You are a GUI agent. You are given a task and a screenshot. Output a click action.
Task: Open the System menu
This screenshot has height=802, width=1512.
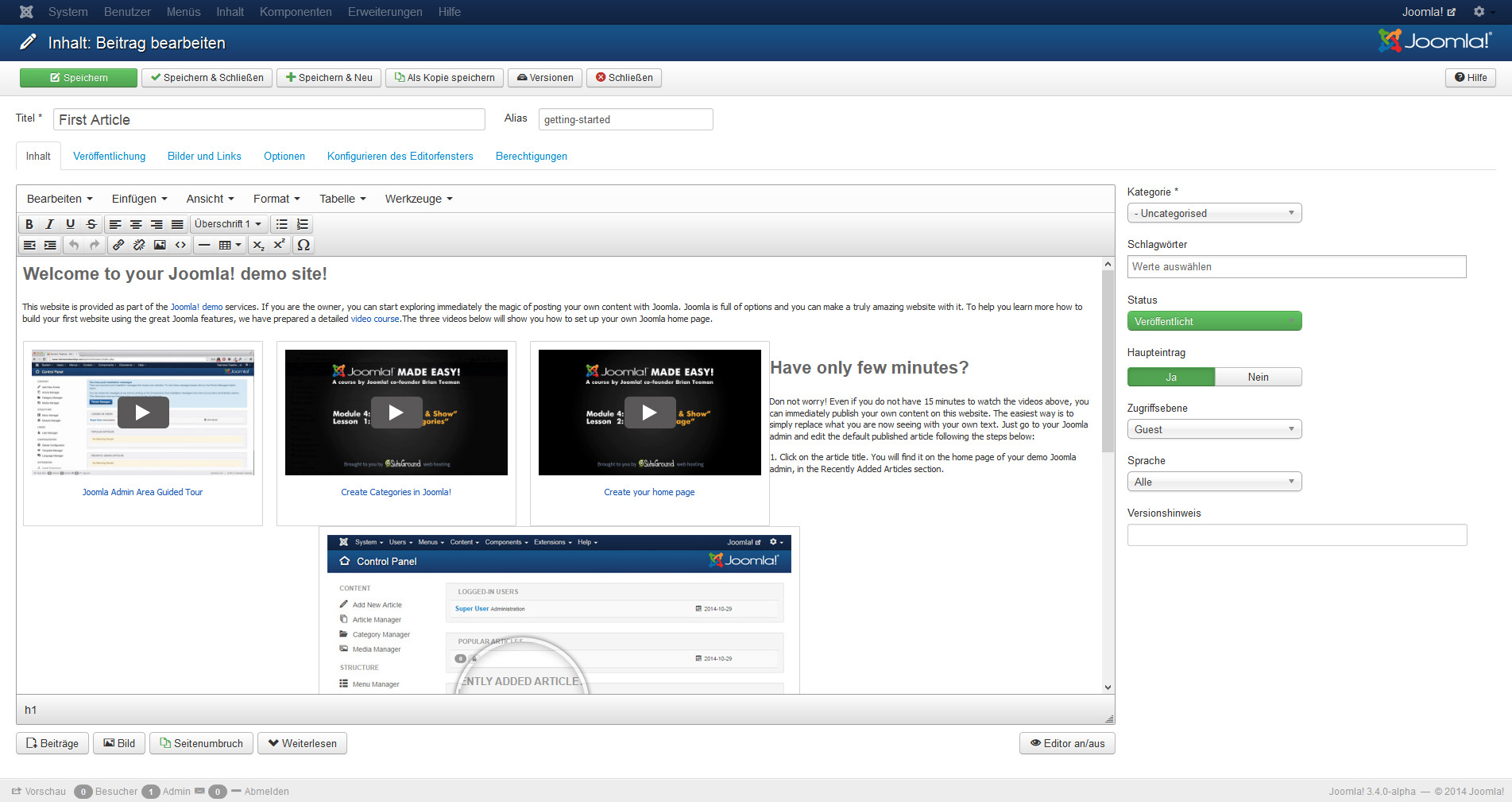[x=68, y=12]
